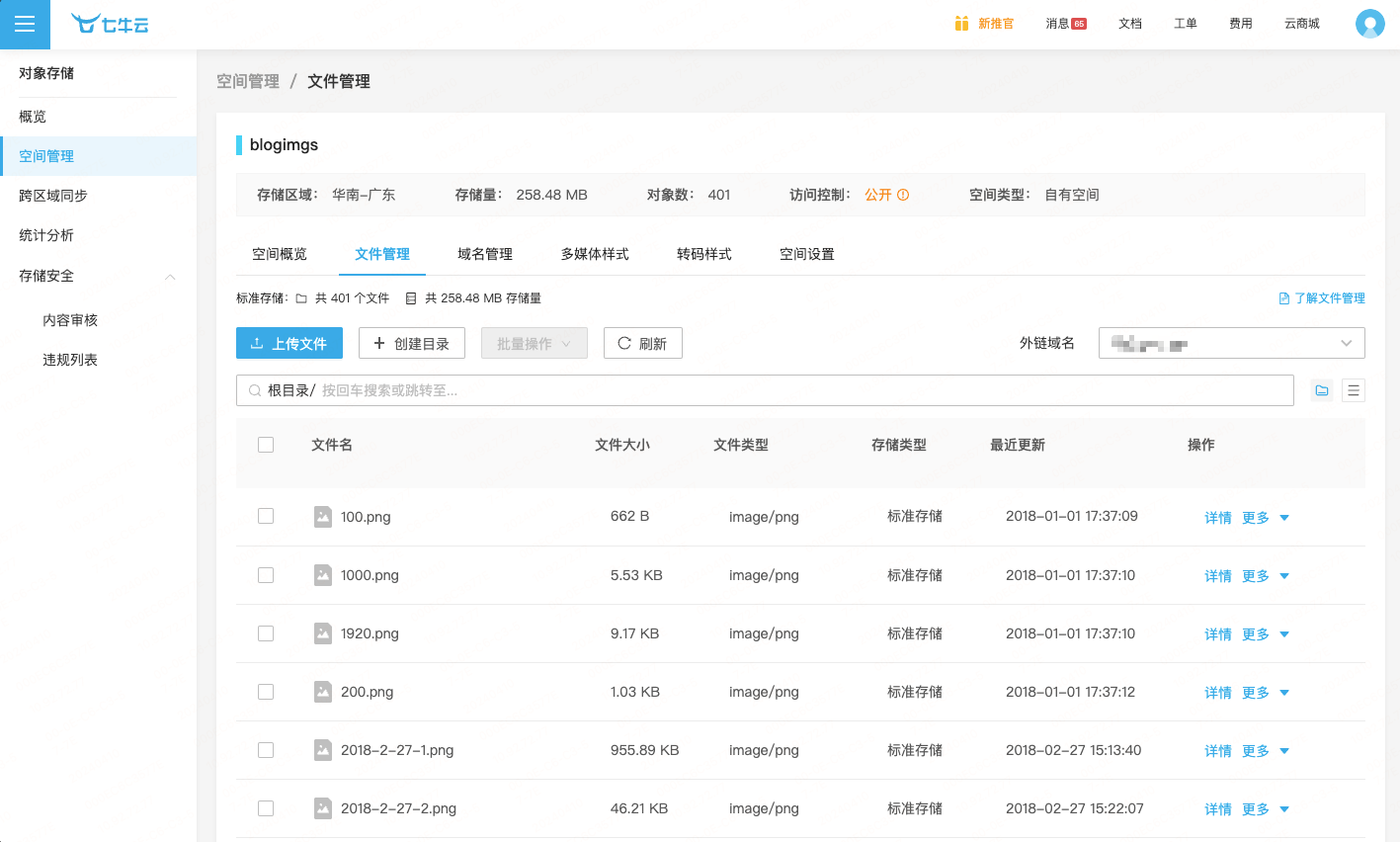Check the box for 2018-2-27-2.png
The width and height of the screenshot is (1400, 842).
[266, 807]
